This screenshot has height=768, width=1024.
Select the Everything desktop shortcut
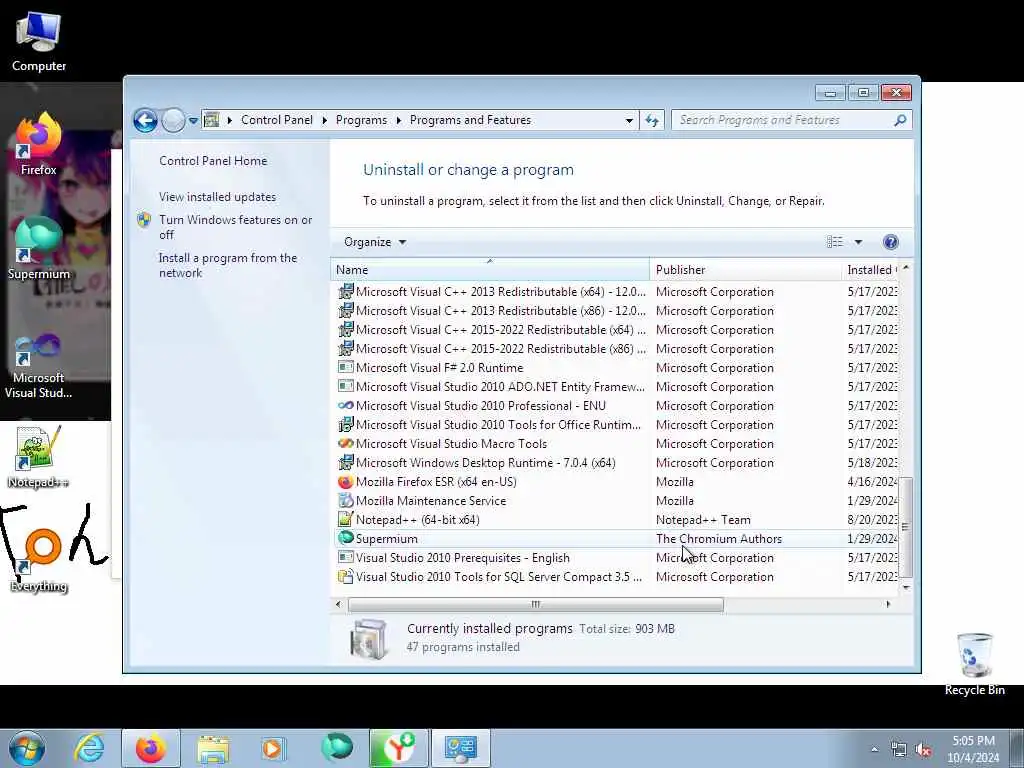tap(39, 560)
